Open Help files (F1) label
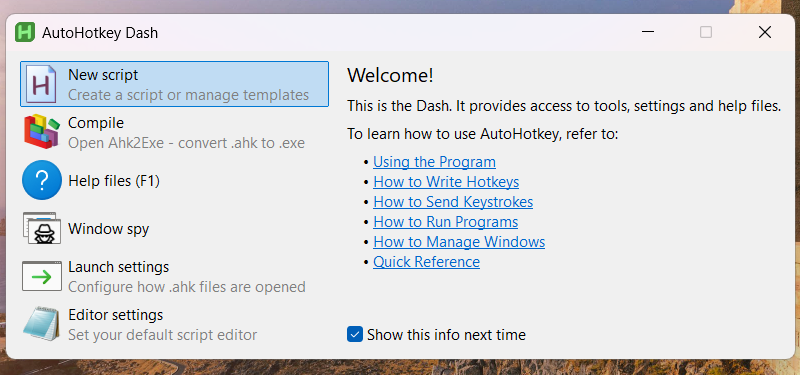 click(114, 181)
